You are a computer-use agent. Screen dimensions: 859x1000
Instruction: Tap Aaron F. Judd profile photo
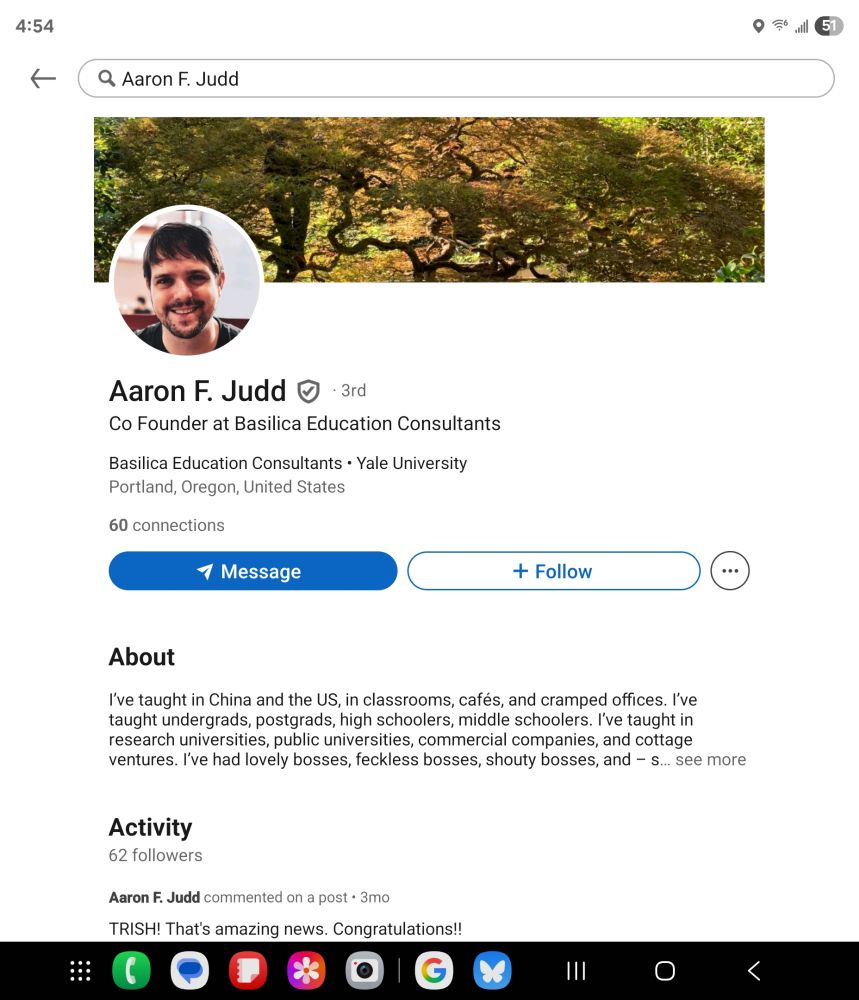[x=186, y=280]
